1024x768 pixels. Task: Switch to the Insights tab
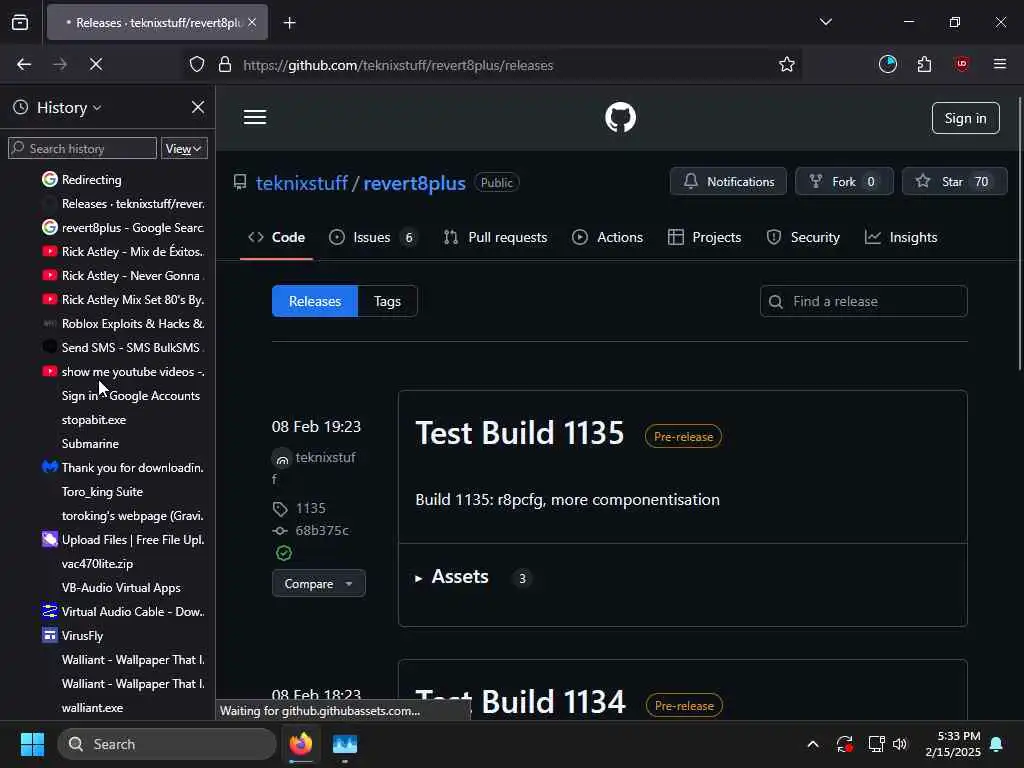[x=901, y=237]
